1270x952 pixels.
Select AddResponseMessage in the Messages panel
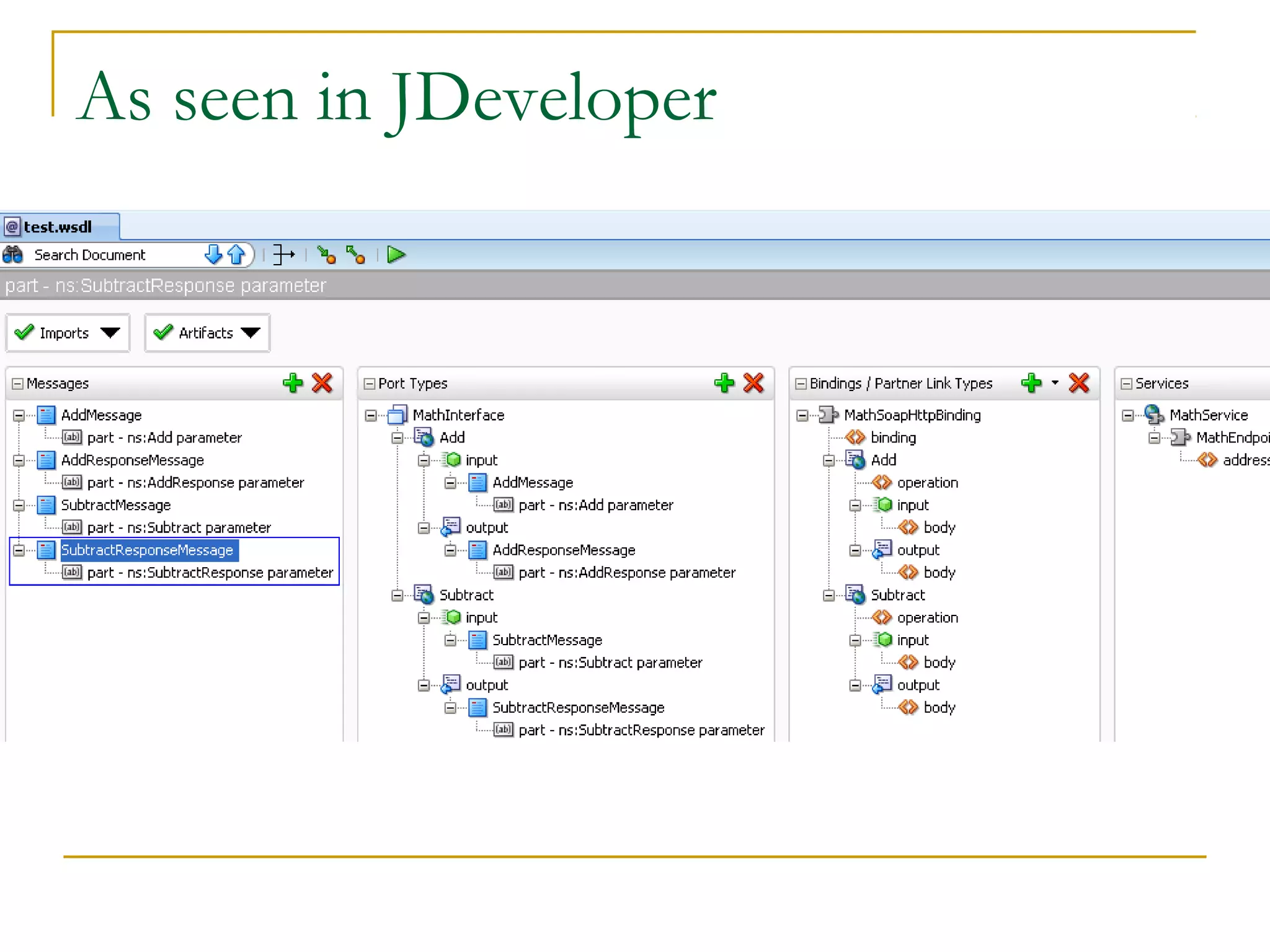[x=132, y=461]
